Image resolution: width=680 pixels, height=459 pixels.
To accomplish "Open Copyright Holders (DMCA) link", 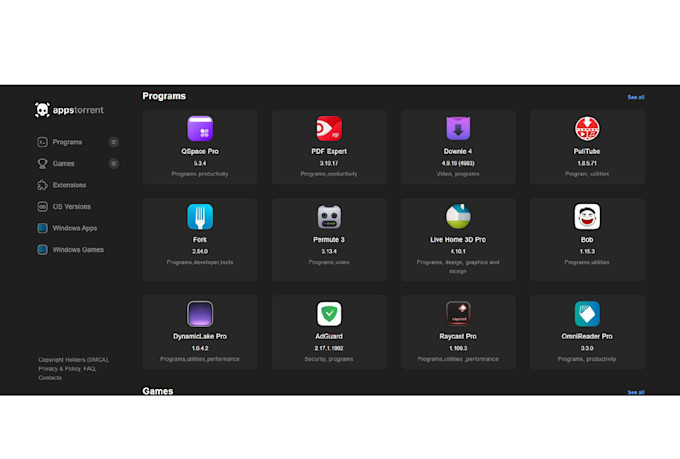I will [x=73, y=360].
